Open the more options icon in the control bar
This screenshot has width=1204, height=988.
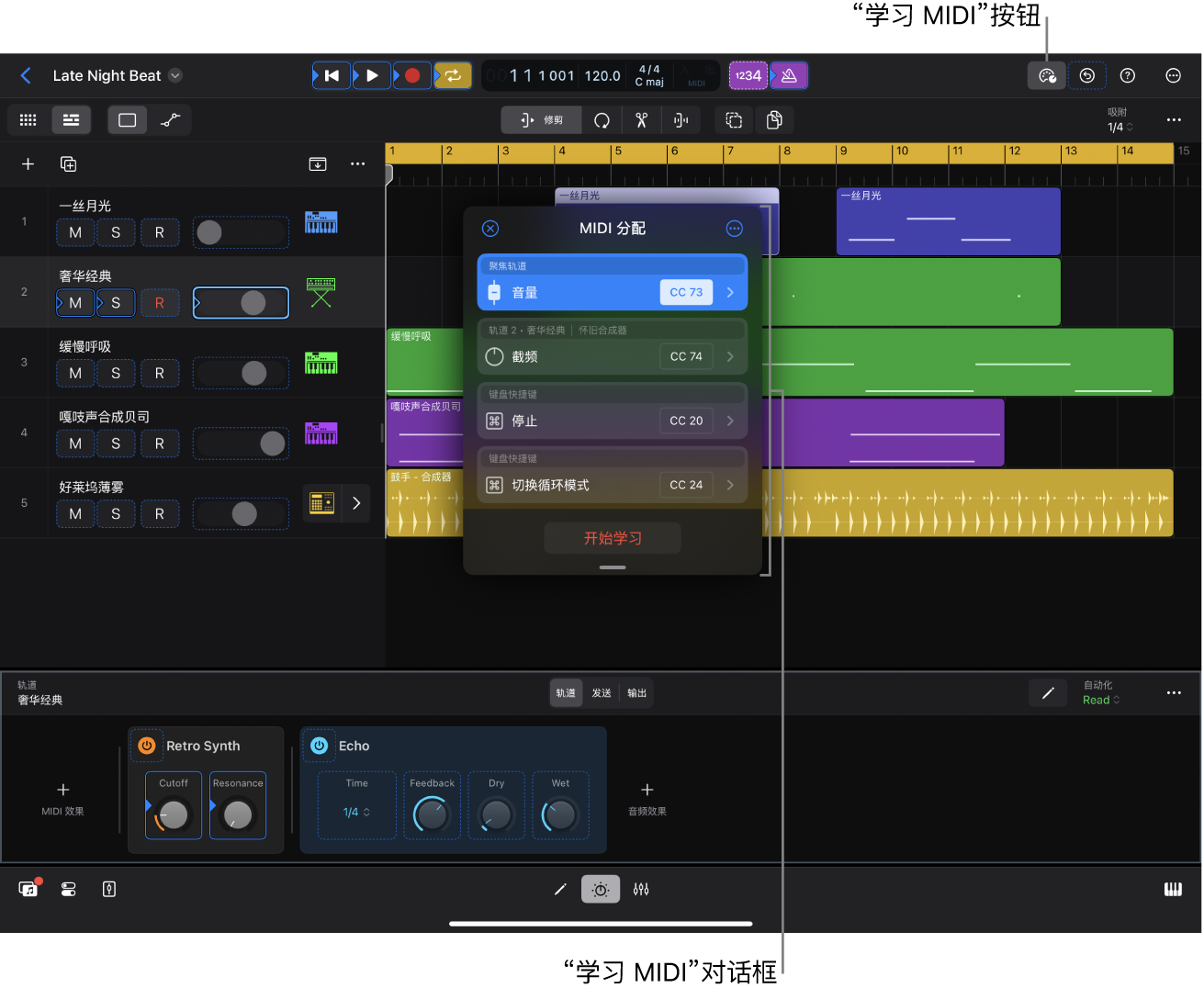[1173, 75]
